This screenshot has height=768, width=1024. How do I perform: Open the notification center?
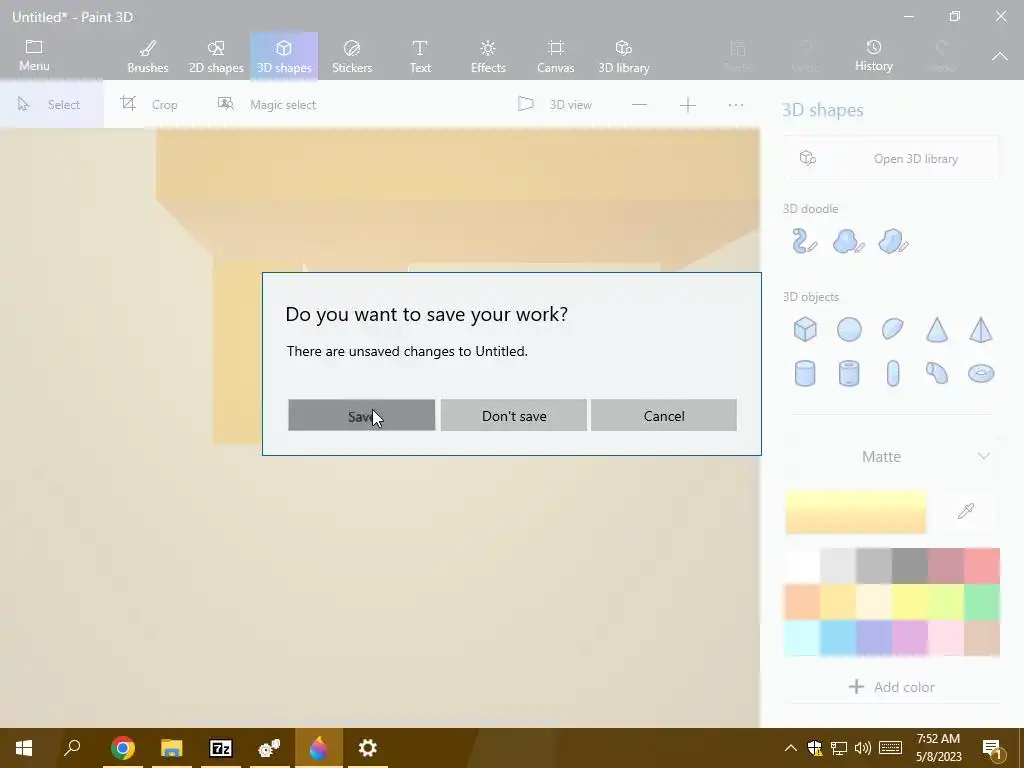992,748
